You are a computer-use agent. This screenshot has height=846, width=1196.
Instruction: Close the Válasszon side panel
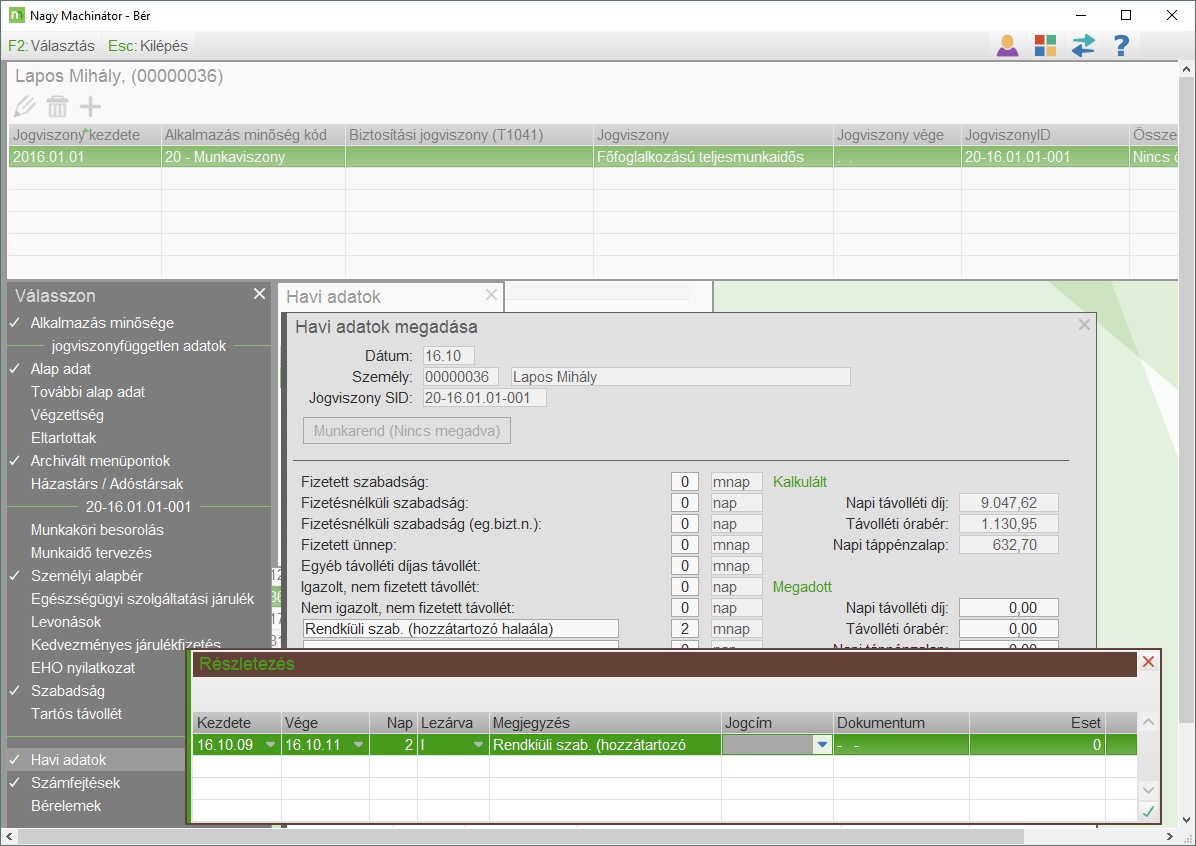[x=259, y=294]
